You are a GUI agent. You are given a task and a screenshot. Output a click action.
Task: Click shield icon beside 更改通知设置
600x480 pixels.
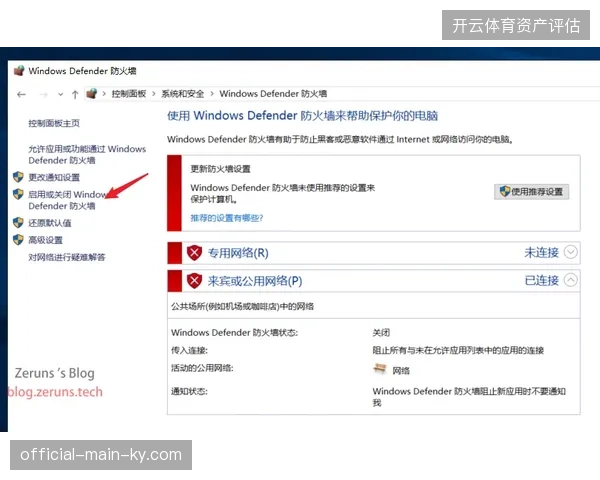click(18, 177)
